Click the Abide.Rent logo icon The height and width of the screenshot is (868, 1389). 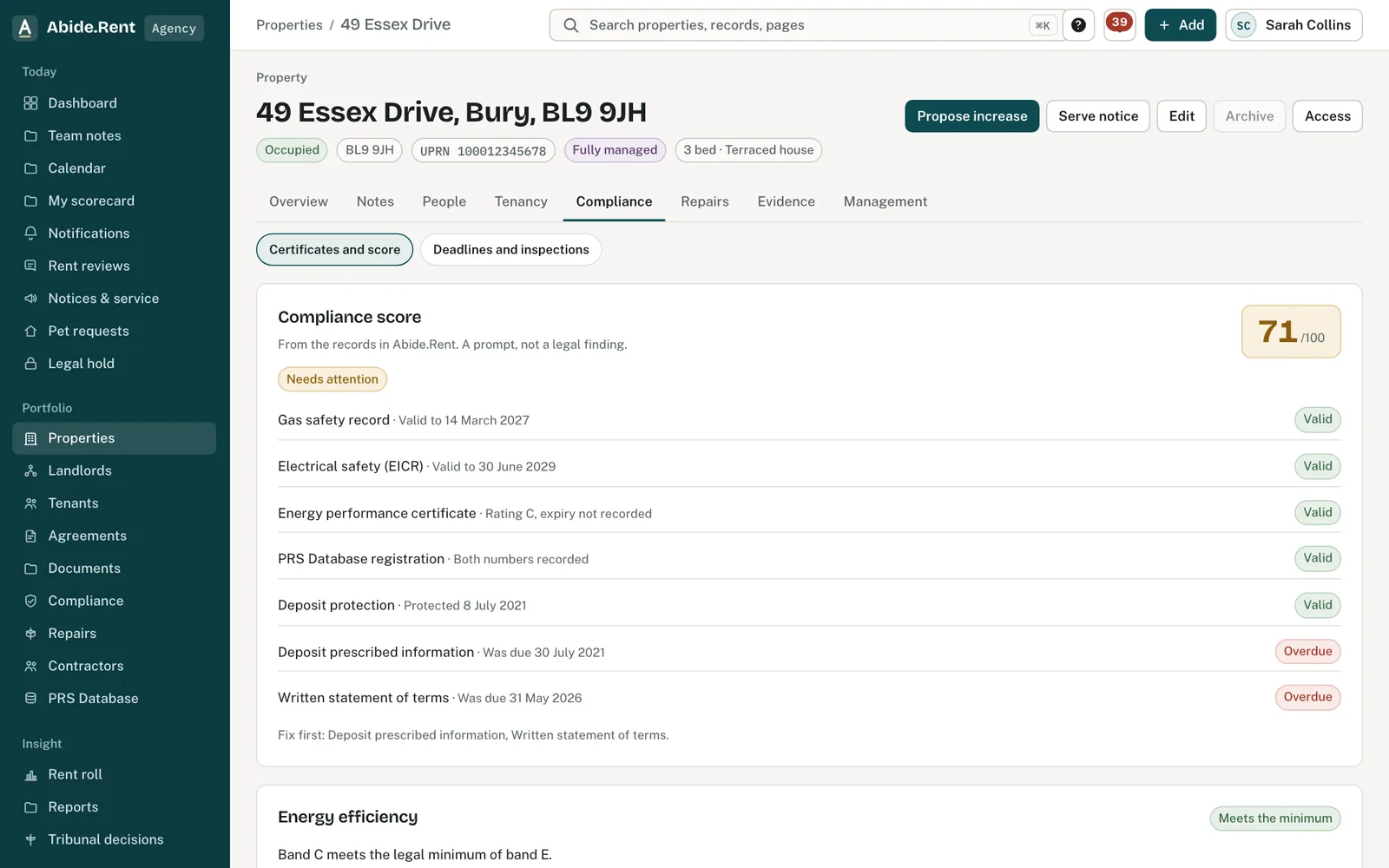(x=25, y=28)
